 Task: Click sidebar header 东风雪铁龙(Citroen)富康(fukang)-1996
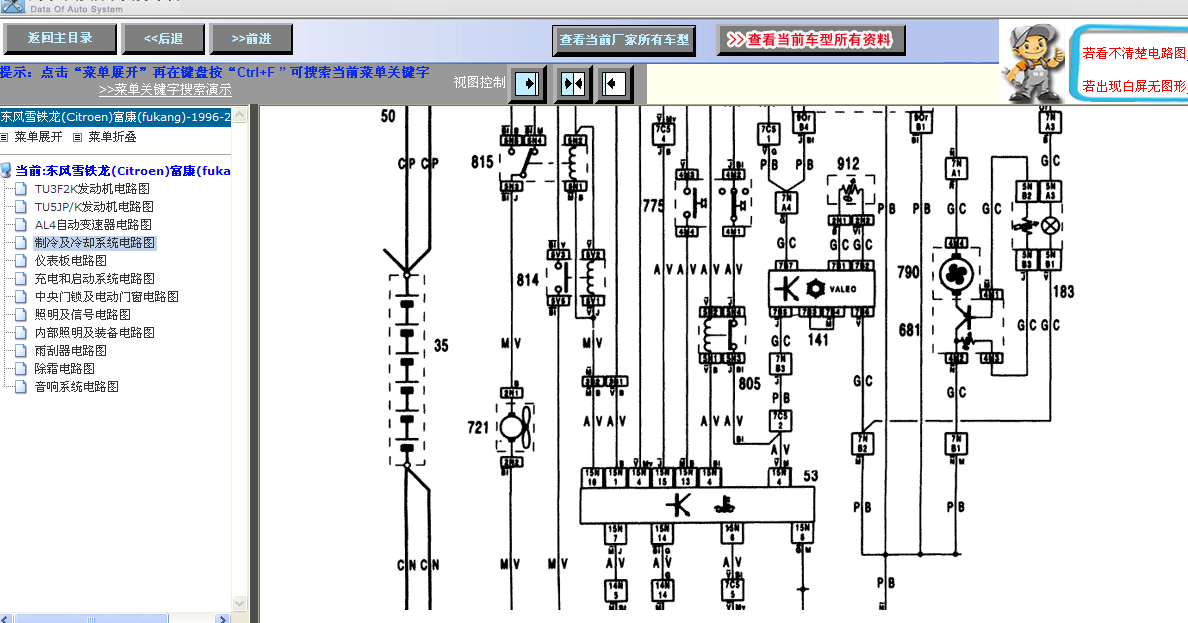click(115, 117)
